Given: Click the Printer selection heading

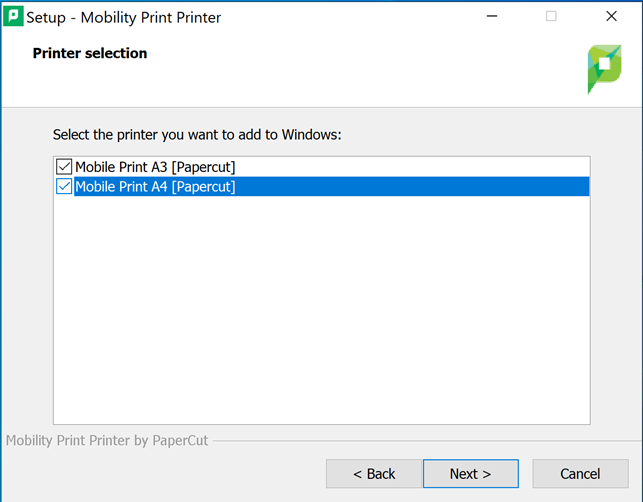Looking at the screenshot, I should tap(90, 53).
